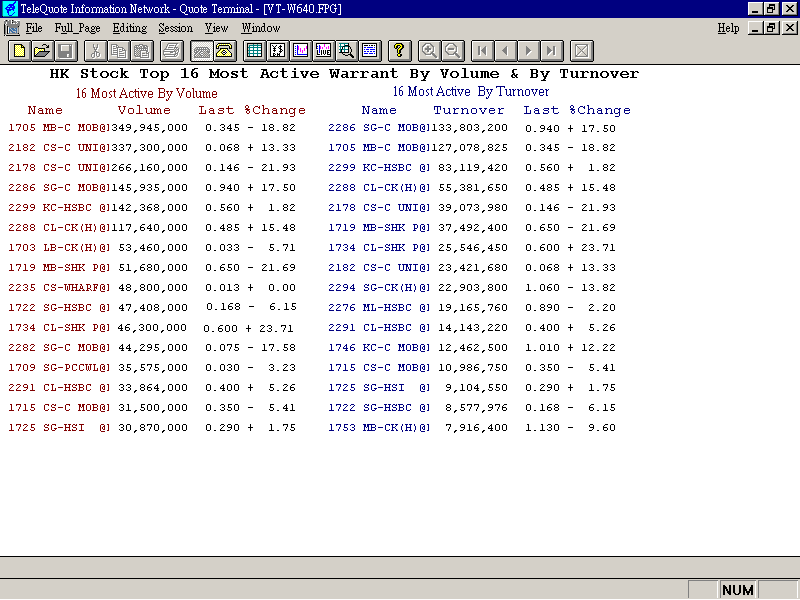Click turnover value 7,916,400
800x600 pixels.
coord(477,428)
